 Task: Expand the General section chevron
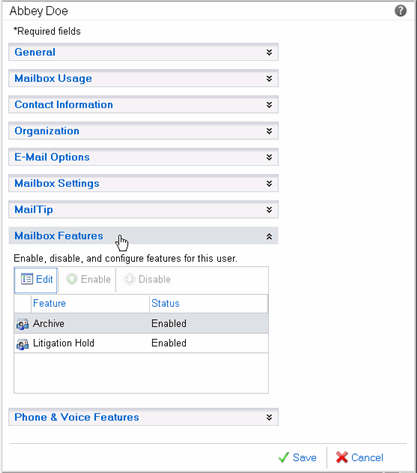pos(269,52)
